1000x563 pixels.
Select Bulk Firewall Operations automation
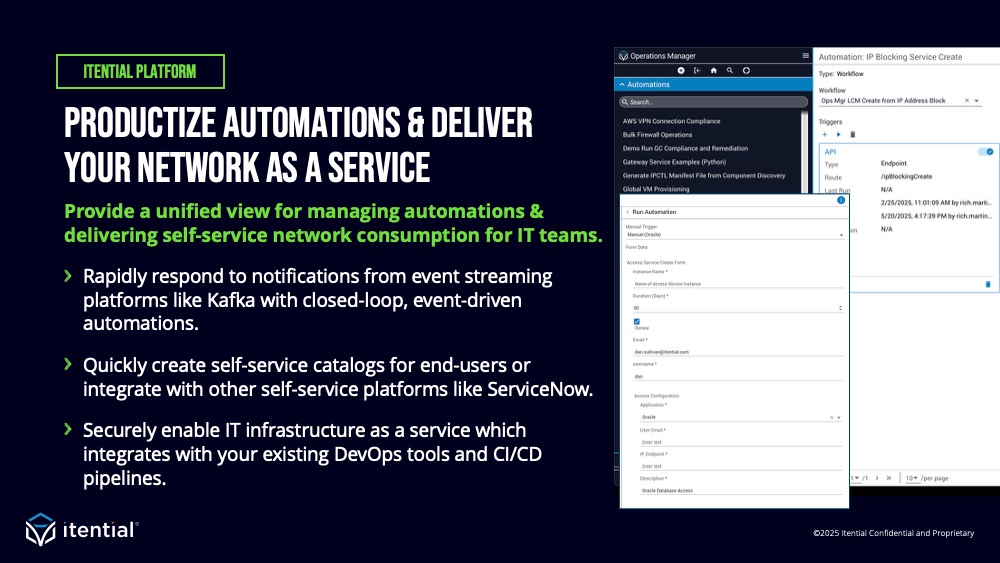click(x=658, y=135)
